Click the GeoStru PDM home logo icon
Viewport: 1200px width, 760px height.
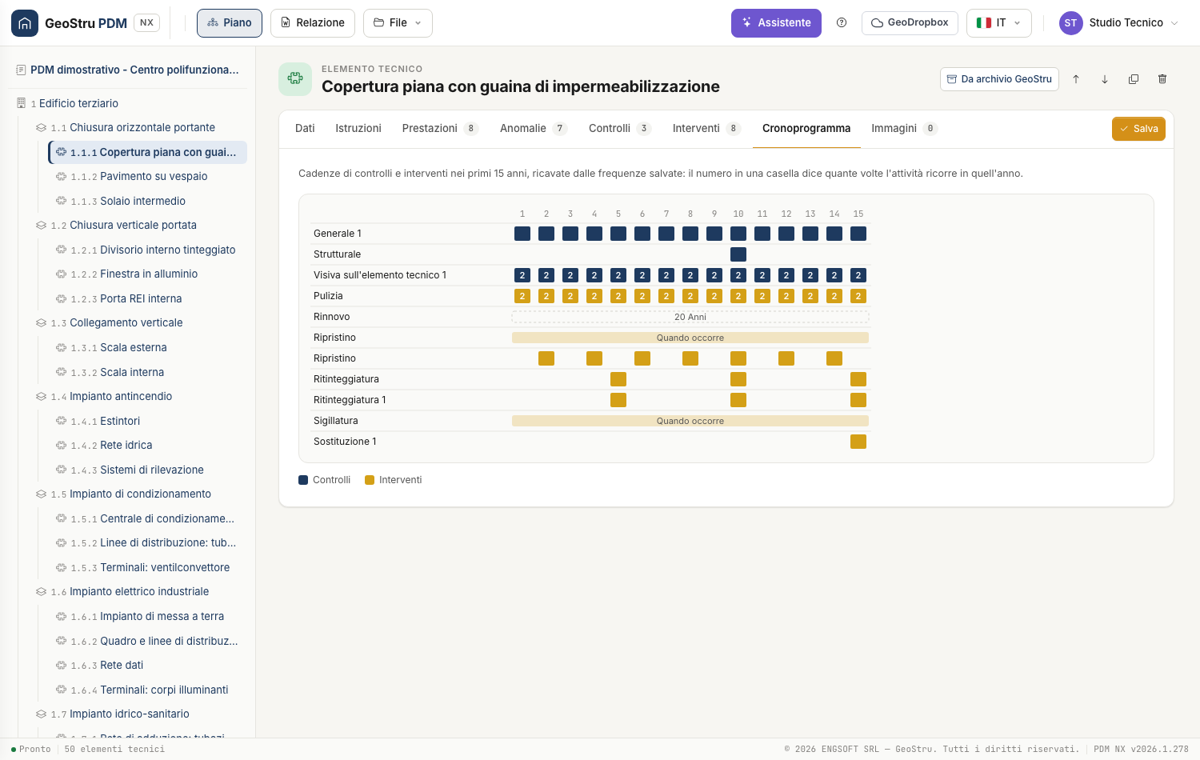[24, 23]
